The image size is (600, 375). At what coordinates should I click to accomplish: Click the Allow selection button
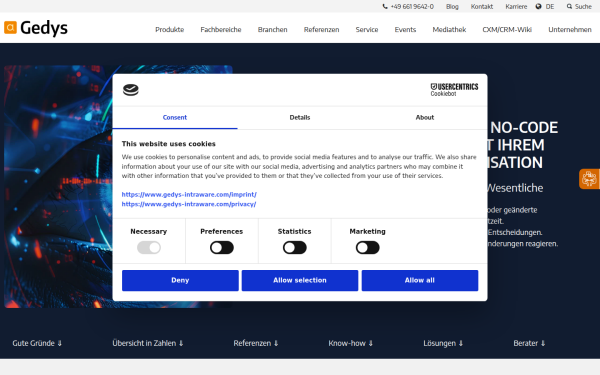coord(300,280)
